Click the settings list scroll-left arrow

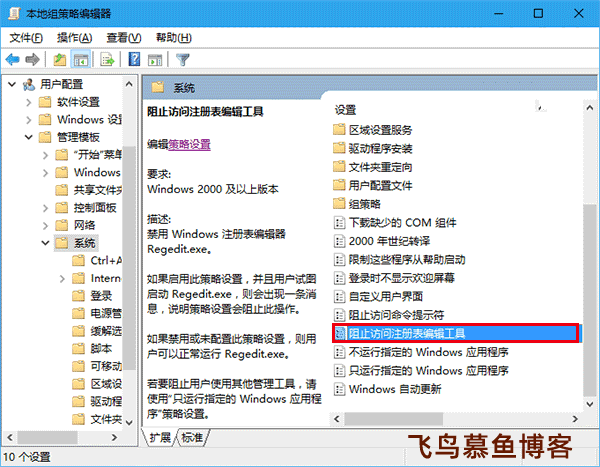[337, 419]
